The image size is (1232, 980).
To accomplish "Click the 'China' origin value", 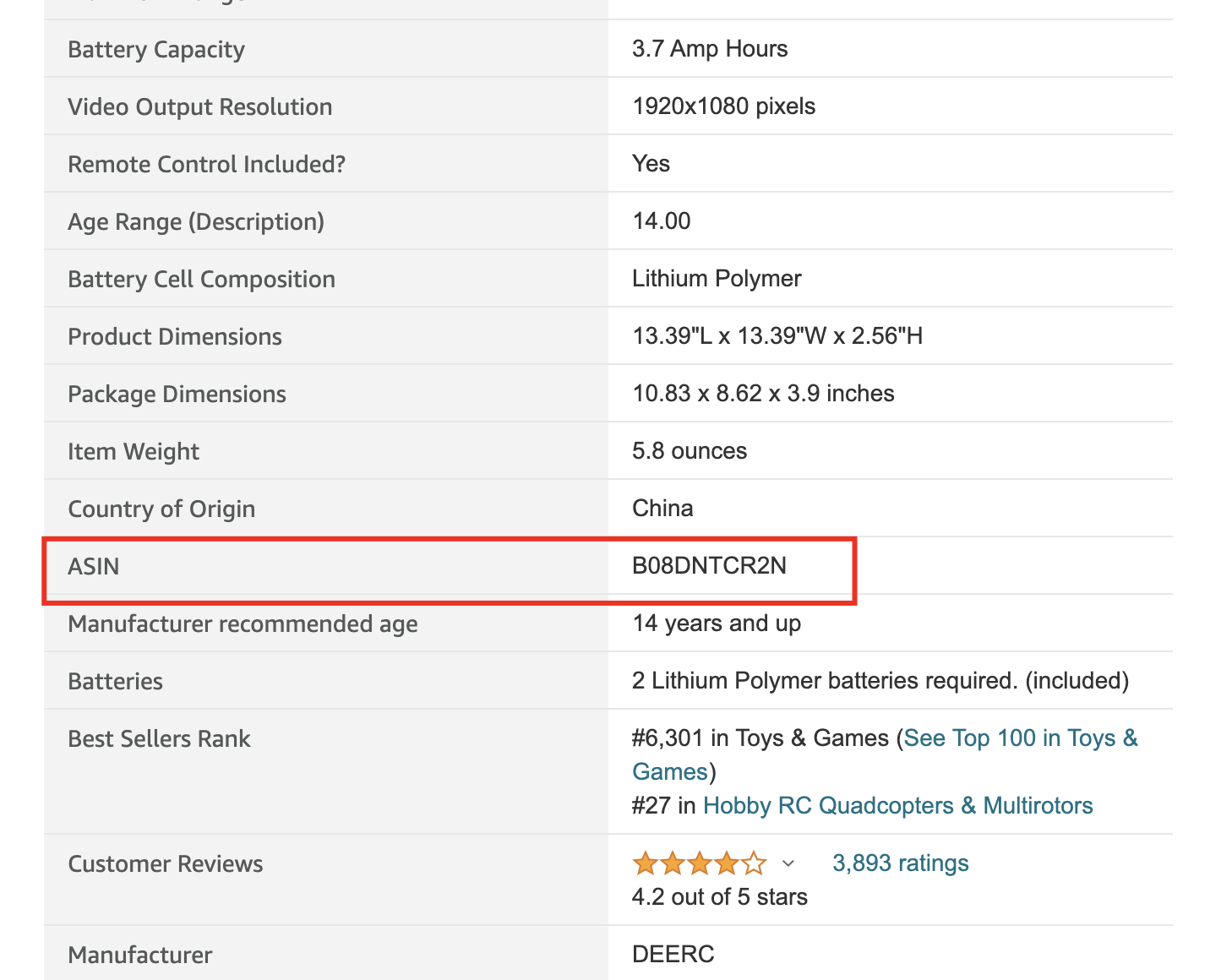I will (x=662, y=508).
